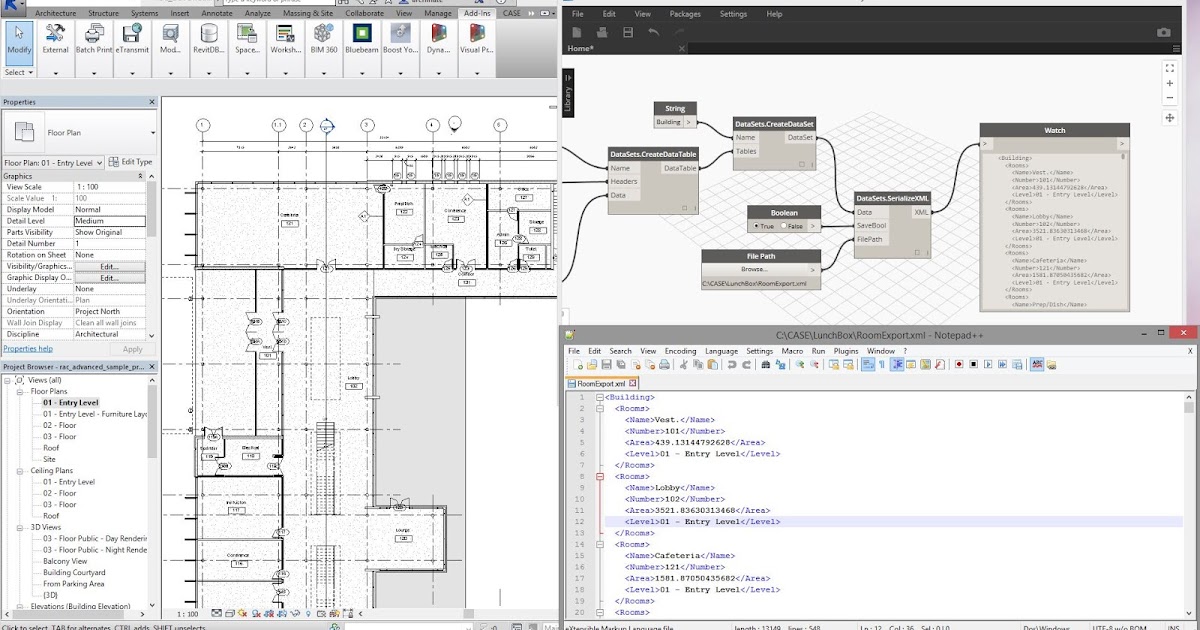Screen dimensions: 1200x630
Task: Start macro recording in Notepad++ toolbar
Action: click(957, 365)
